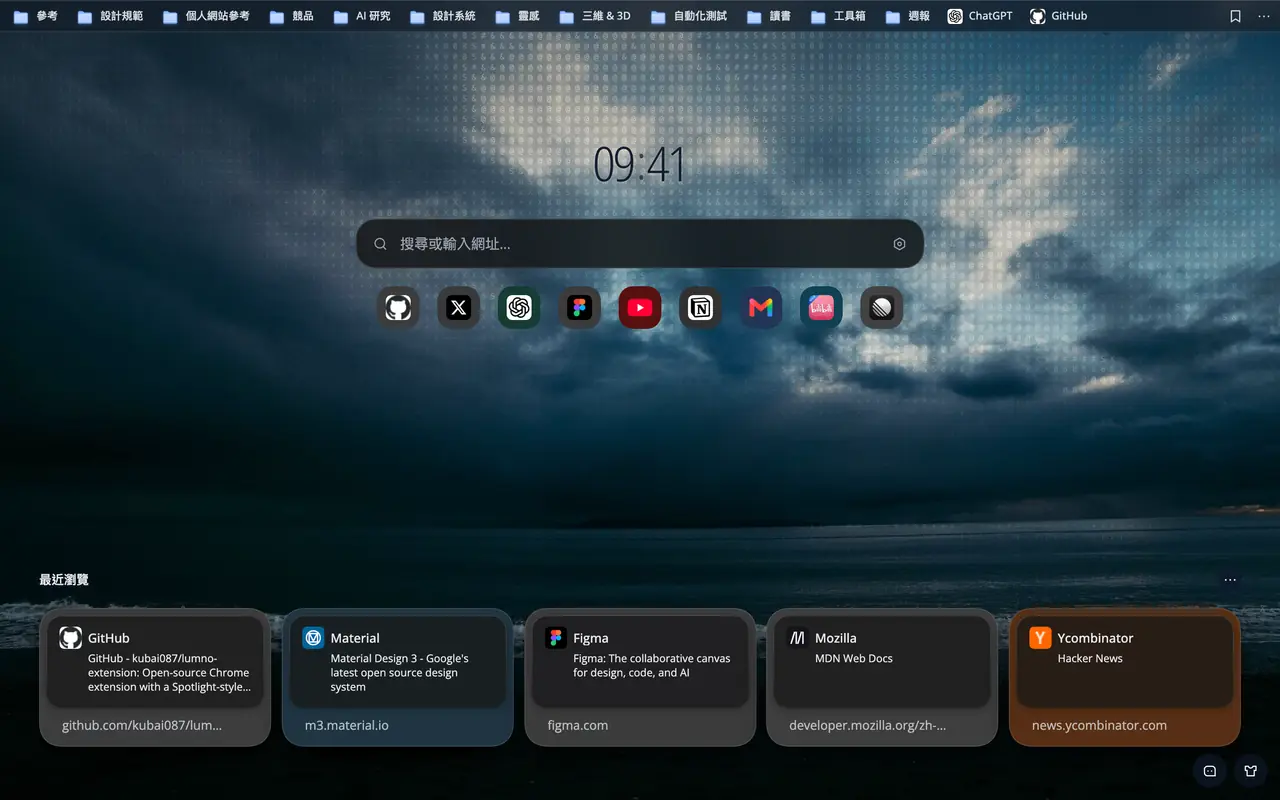
Task: Open the Material Design 3 recent card
Action: pos(397,677)
